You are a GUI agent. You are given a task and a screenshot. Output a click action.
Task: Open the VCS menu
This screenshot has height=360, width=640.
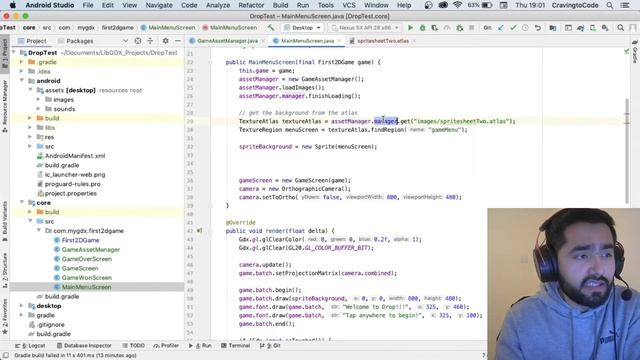tap(349, 5)
